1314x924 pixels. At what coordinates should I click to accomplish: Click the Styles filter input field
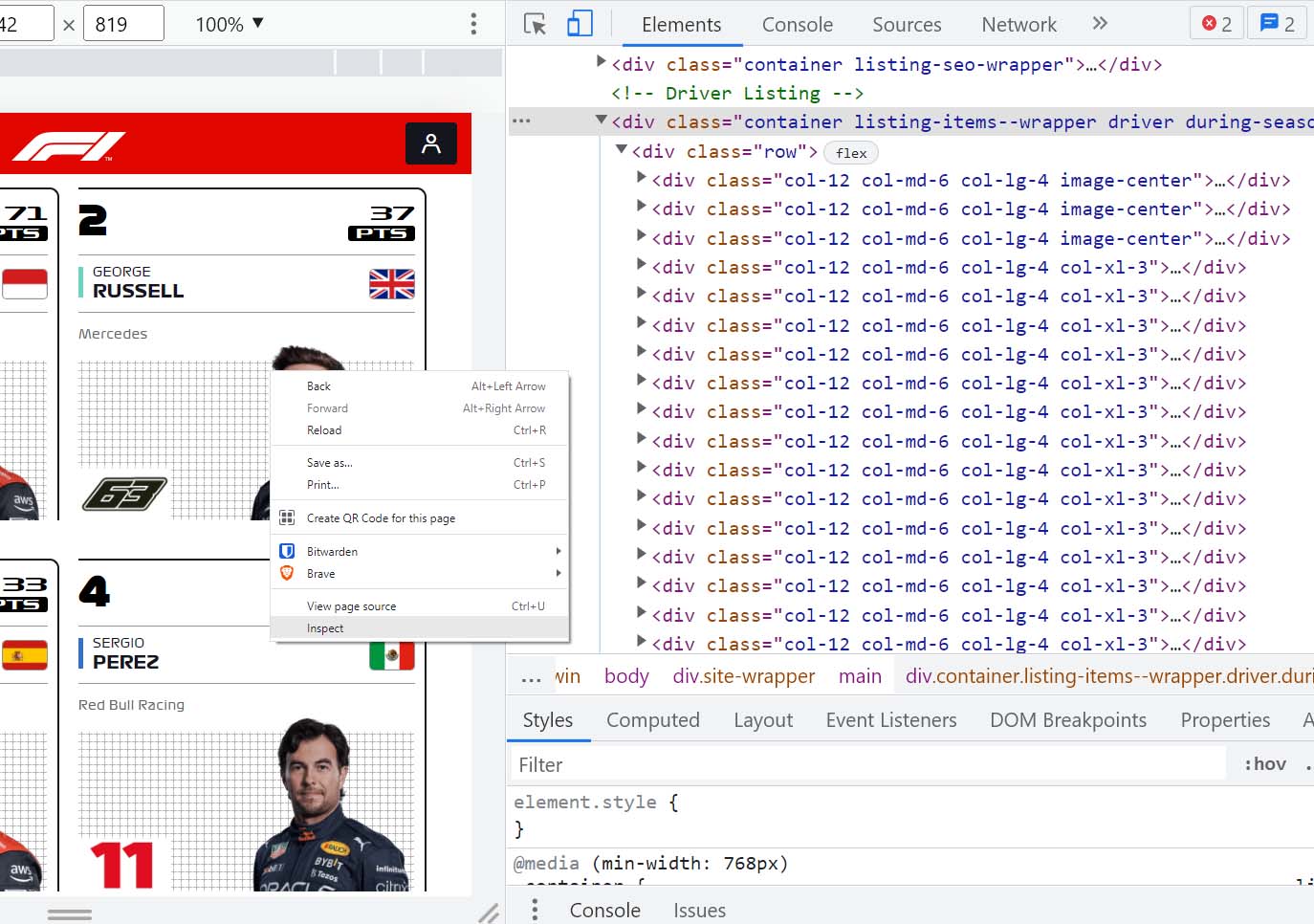coord(865,764)
